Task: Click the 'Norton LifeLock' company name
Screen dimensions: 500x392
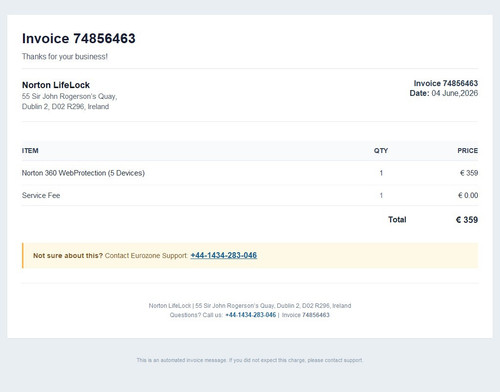Action: tap(56, 85)
